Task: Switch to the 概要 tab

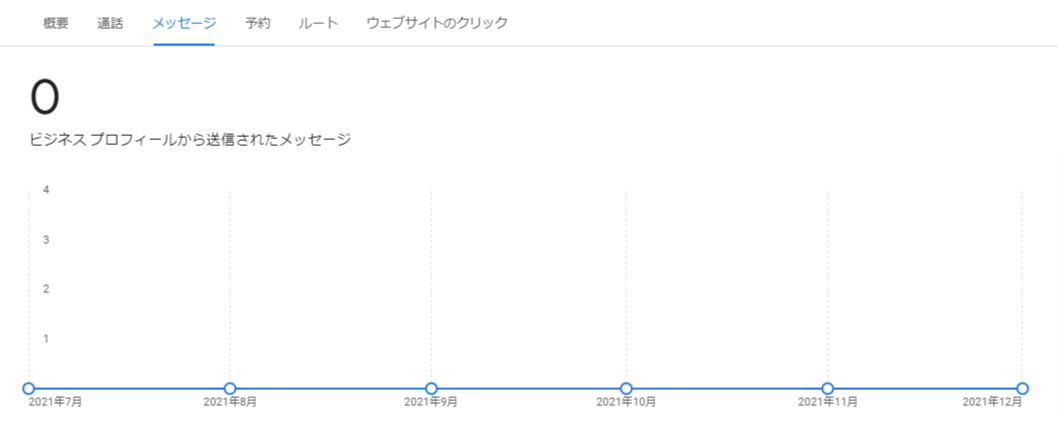Action: 55,23
